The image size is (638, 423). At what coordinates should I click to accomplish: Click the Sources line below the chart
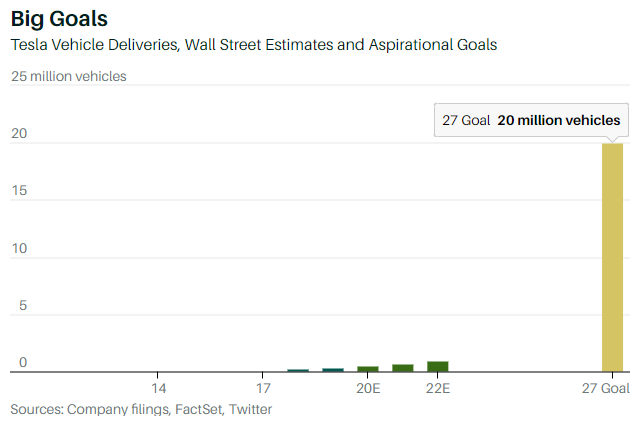coord(141,409)
